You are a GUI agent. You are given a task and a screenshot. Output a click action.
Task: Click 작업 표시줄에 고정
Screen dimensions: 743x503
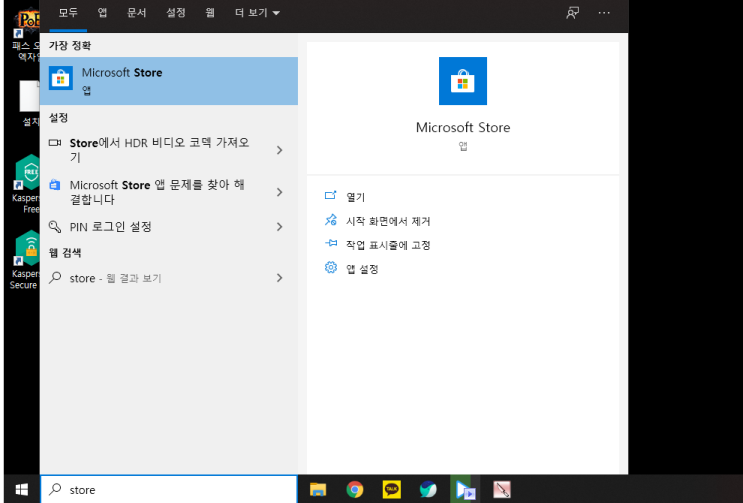(x=388, y=245)
